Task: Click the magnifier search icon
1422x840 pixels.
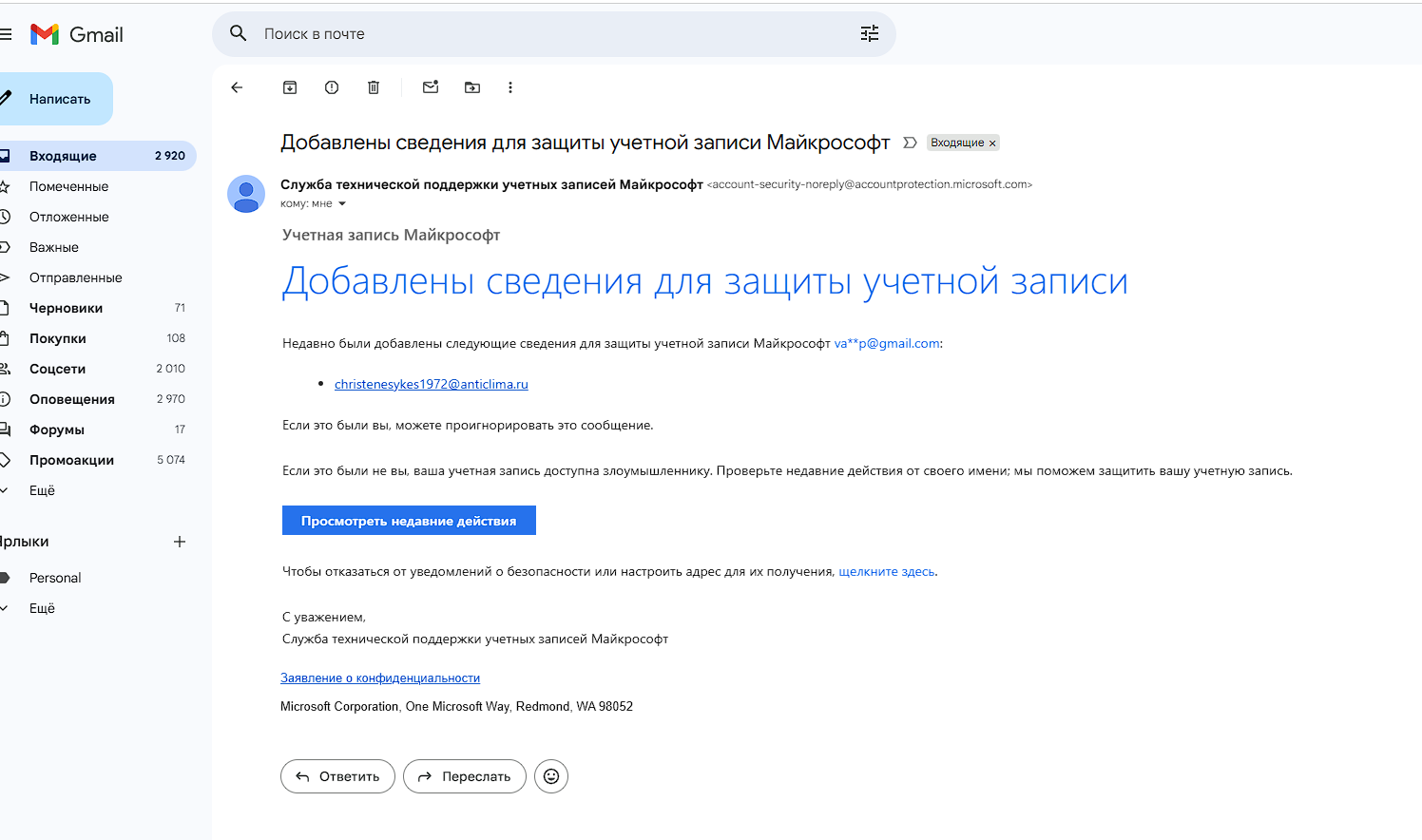Action: 239,33
